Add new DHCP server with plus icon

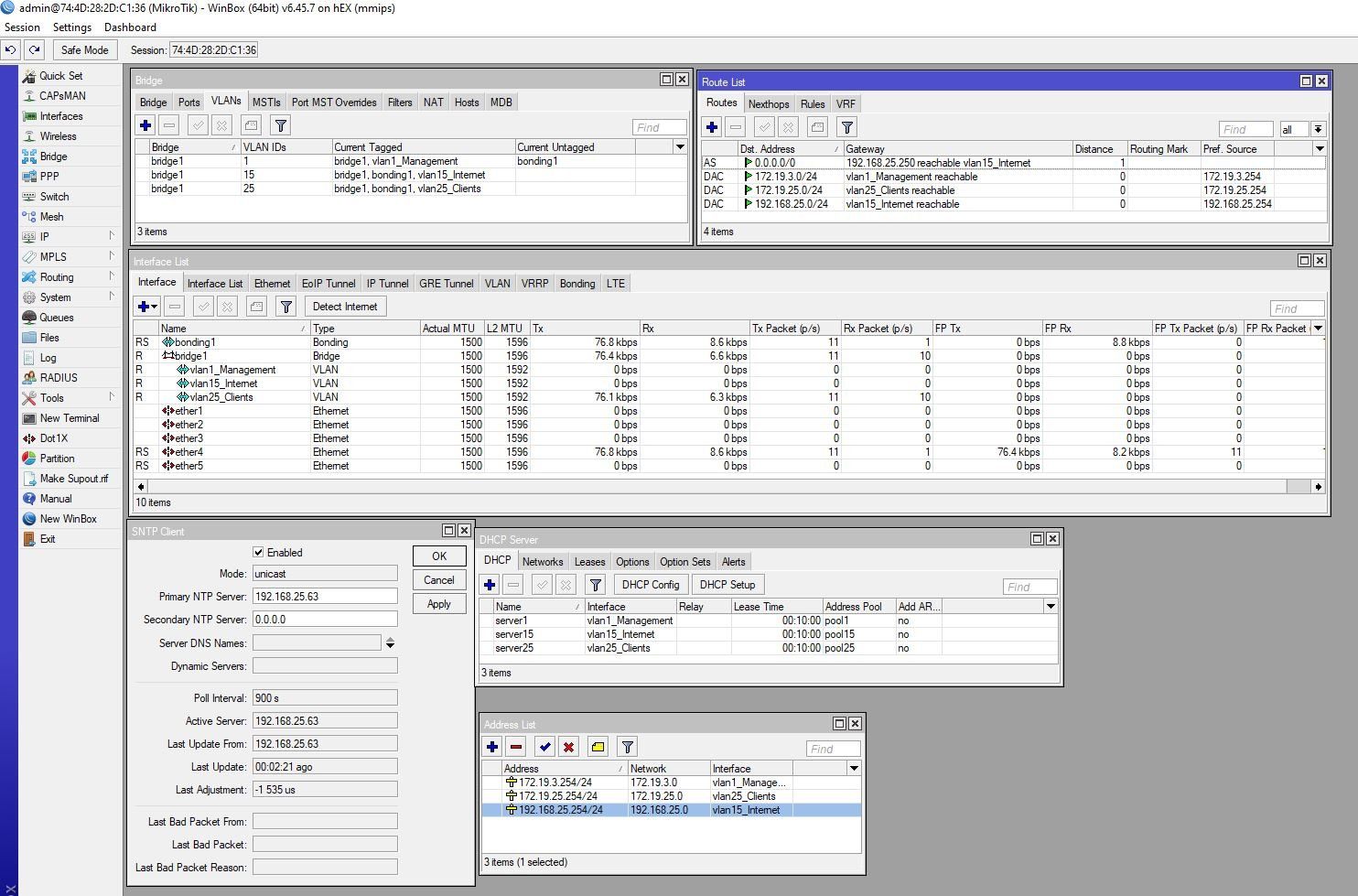click(x=490, y=585)
